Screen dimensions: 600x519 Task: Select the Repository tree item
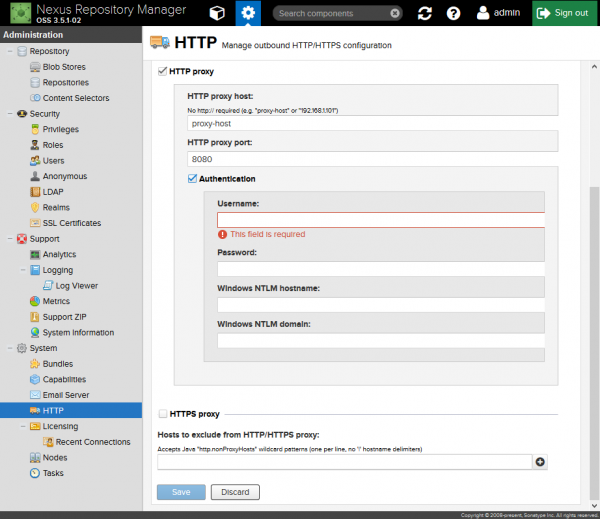click(49, 51)
